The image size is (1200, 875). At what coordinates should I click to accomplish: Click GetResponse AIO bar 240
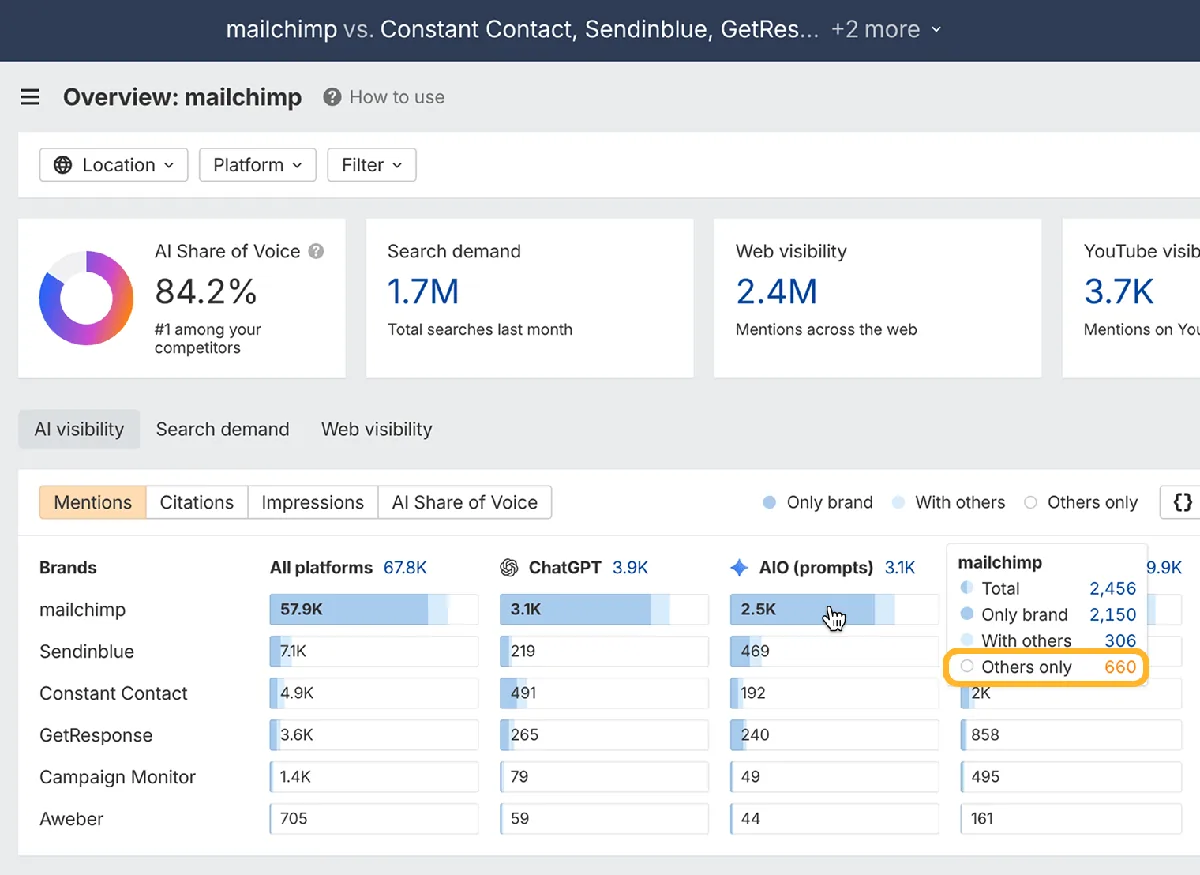click(x=834, y=735)
